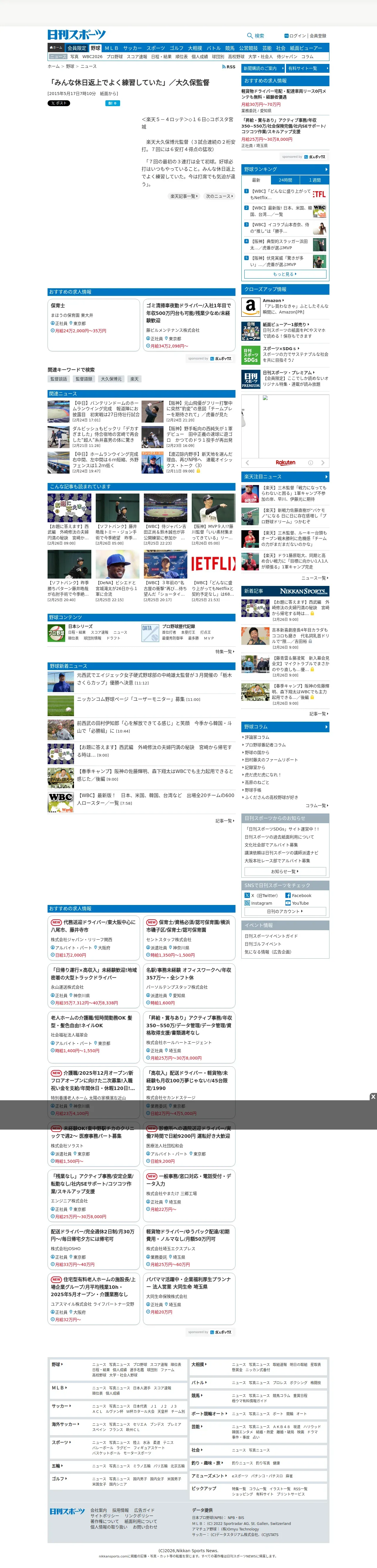The image size is (377, 1568).
Task: Expand the 新聞購読のご案内 dropdown
Action: coord(262,68)
